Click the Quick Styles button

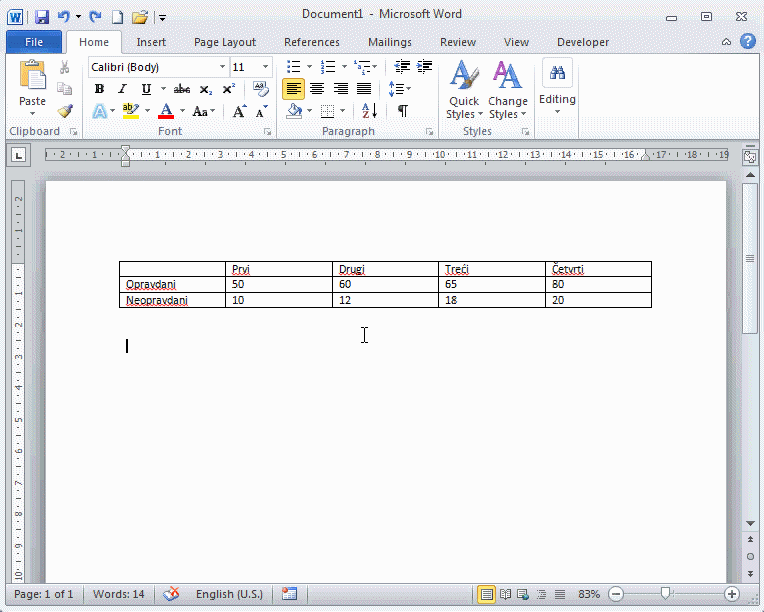463,90
